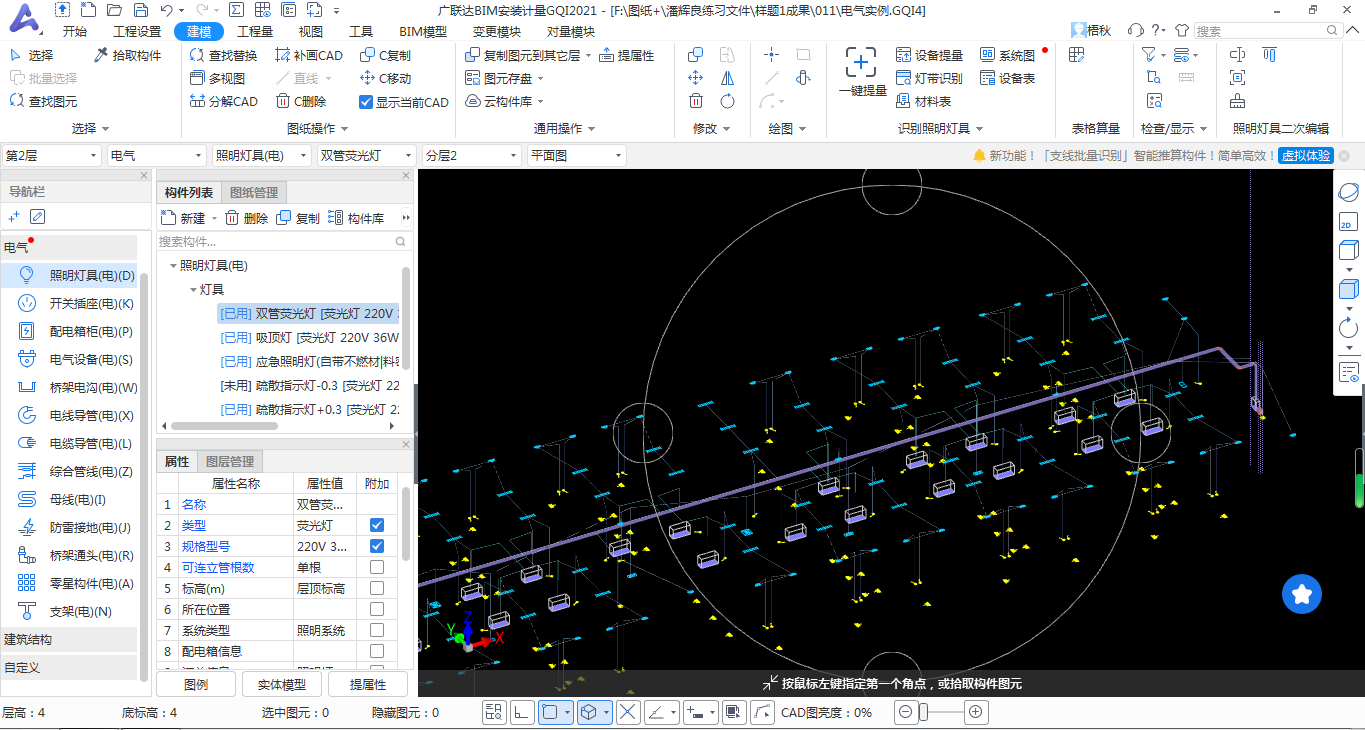
Task: Open the 电气 specialty dropdown
Action: (157, 155)
